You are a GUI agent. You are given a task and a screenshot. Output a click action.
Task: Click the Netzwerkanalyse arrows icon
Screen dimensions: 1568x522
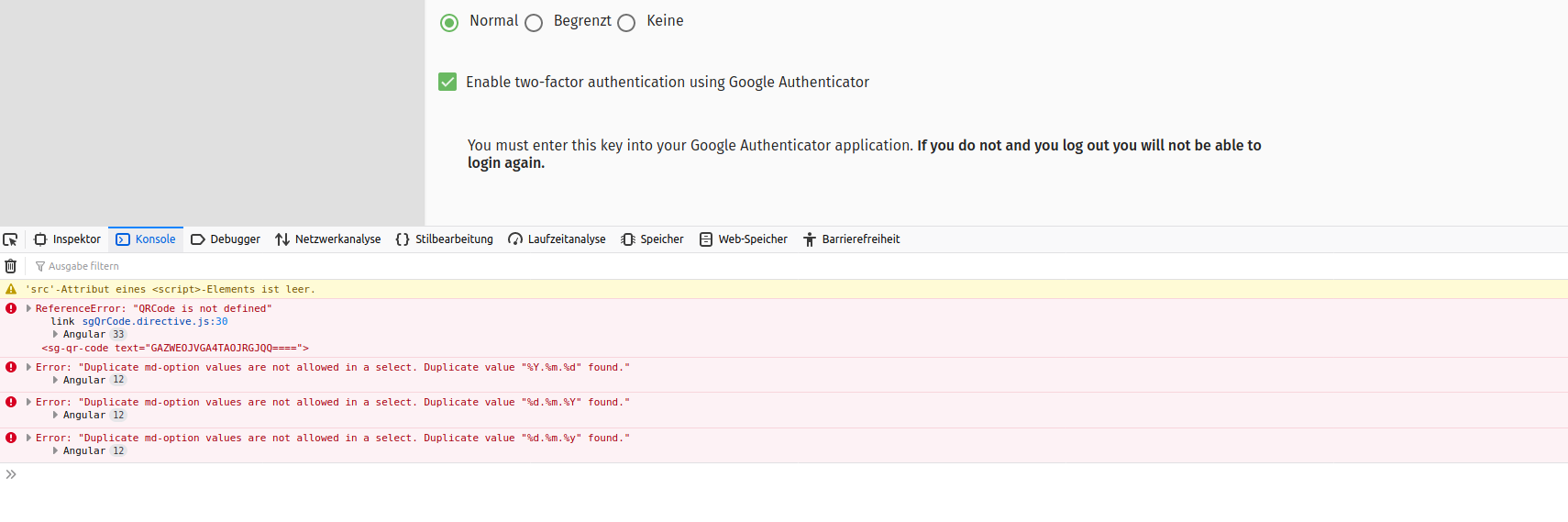(282, 239)
